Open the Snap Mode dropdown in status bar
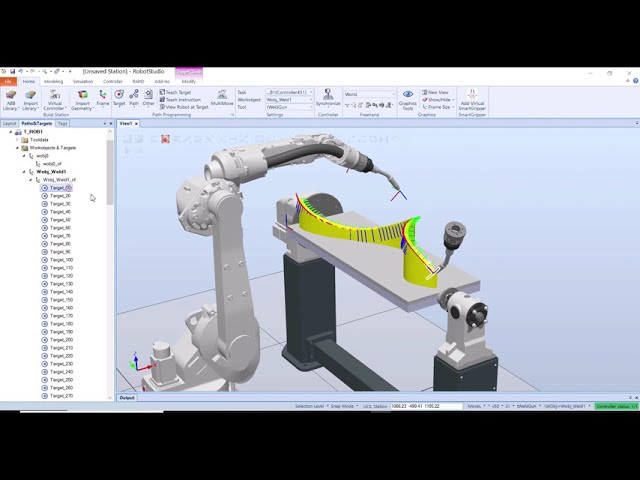 (344, 406)
